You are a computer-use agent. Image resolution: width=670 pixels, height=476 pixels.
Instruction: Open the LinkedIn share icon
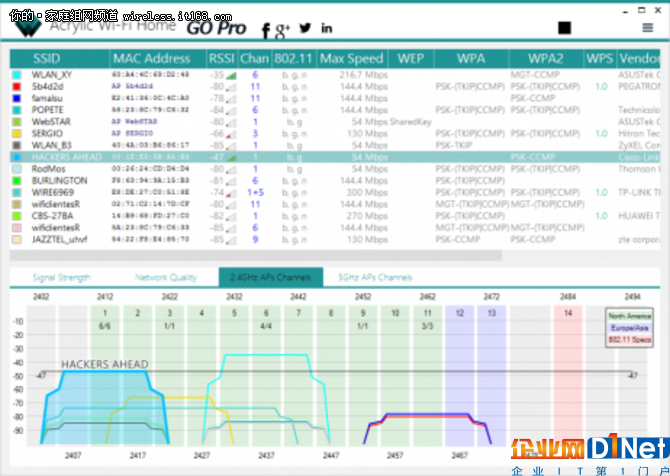[327, 28]
